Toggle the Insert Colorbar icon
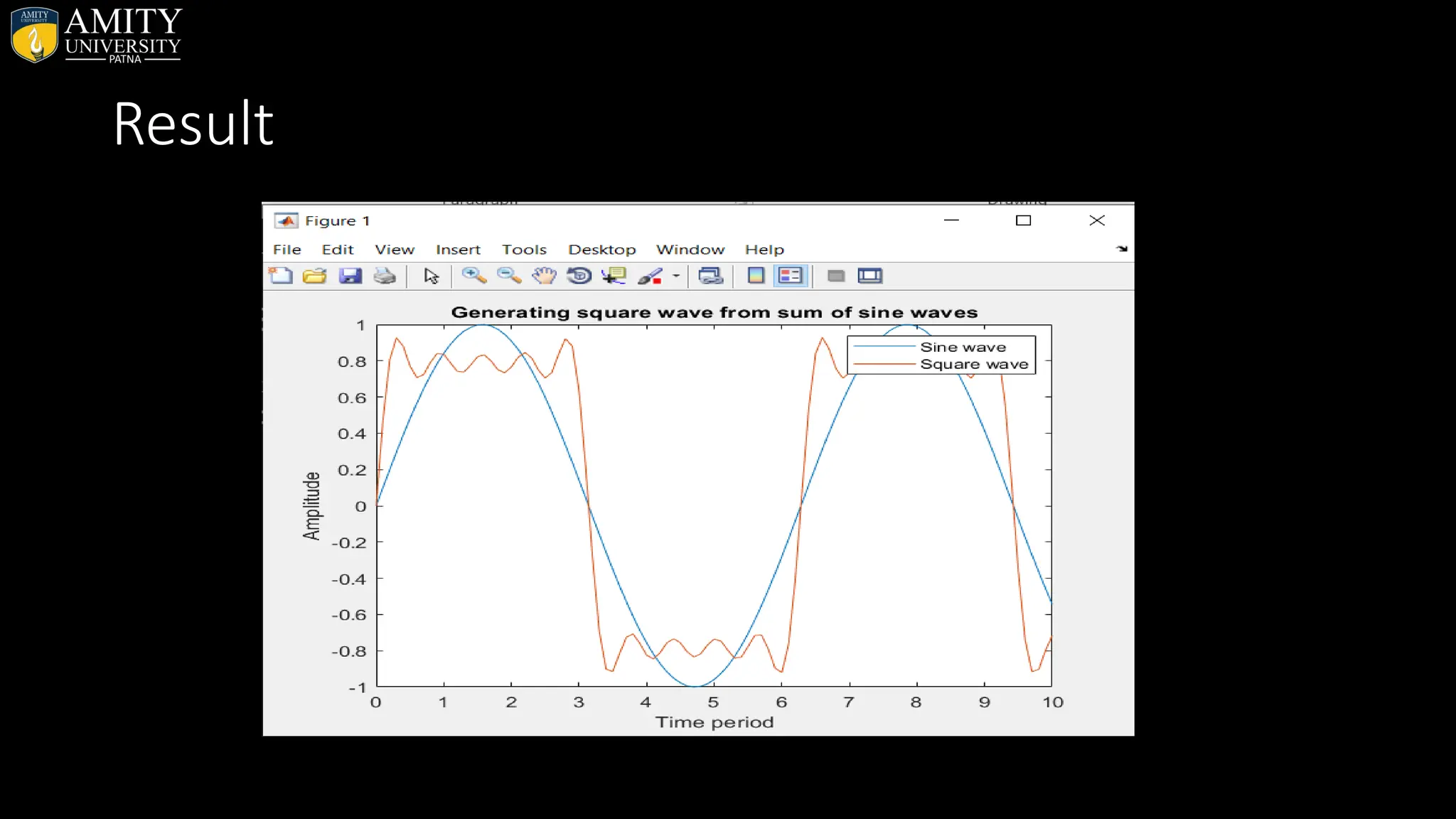The height and width of the screenshot is (819, 1456). pos(756,276)
